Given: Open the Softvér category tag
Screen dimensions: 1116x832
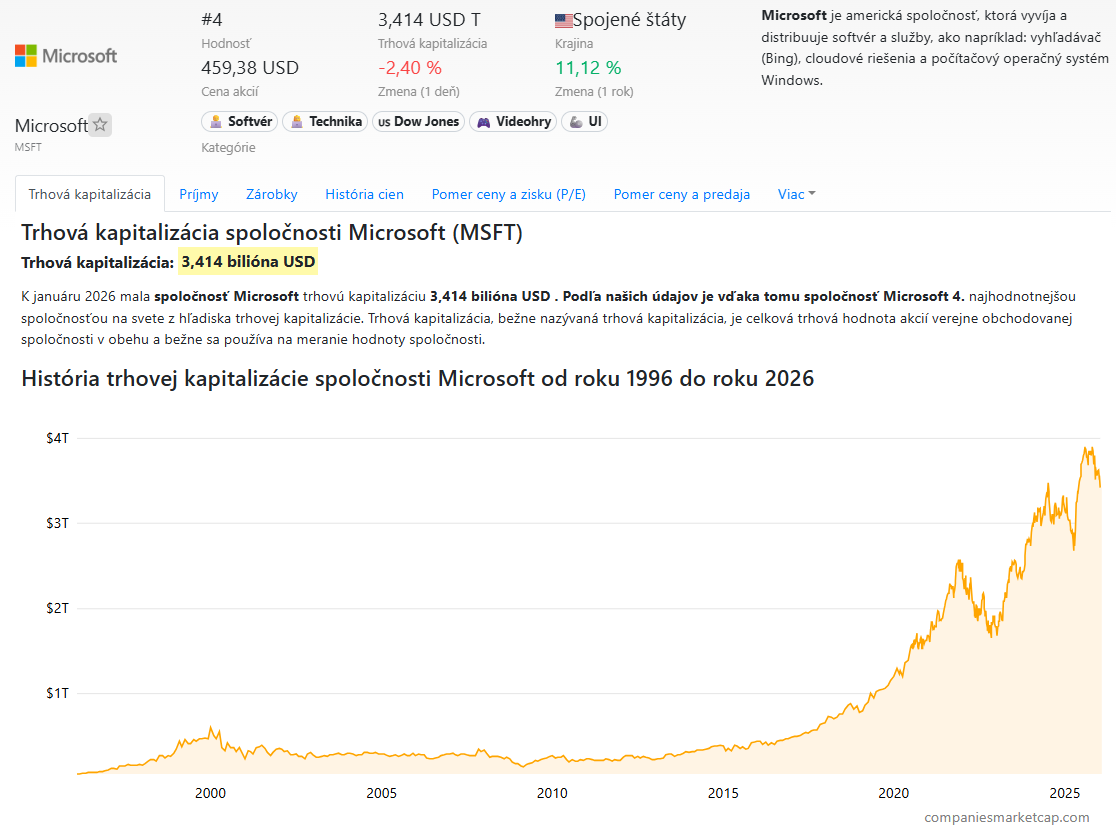Looking at the screenshot, I should click(x=240, y=122).
